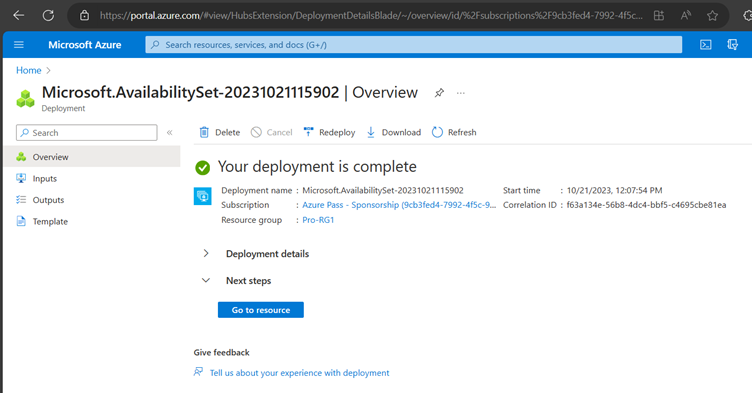The width and height of the screenshot is (752, 393).
Task: Open the Pro-RG1 resource group link
Action: coord(318,220)
